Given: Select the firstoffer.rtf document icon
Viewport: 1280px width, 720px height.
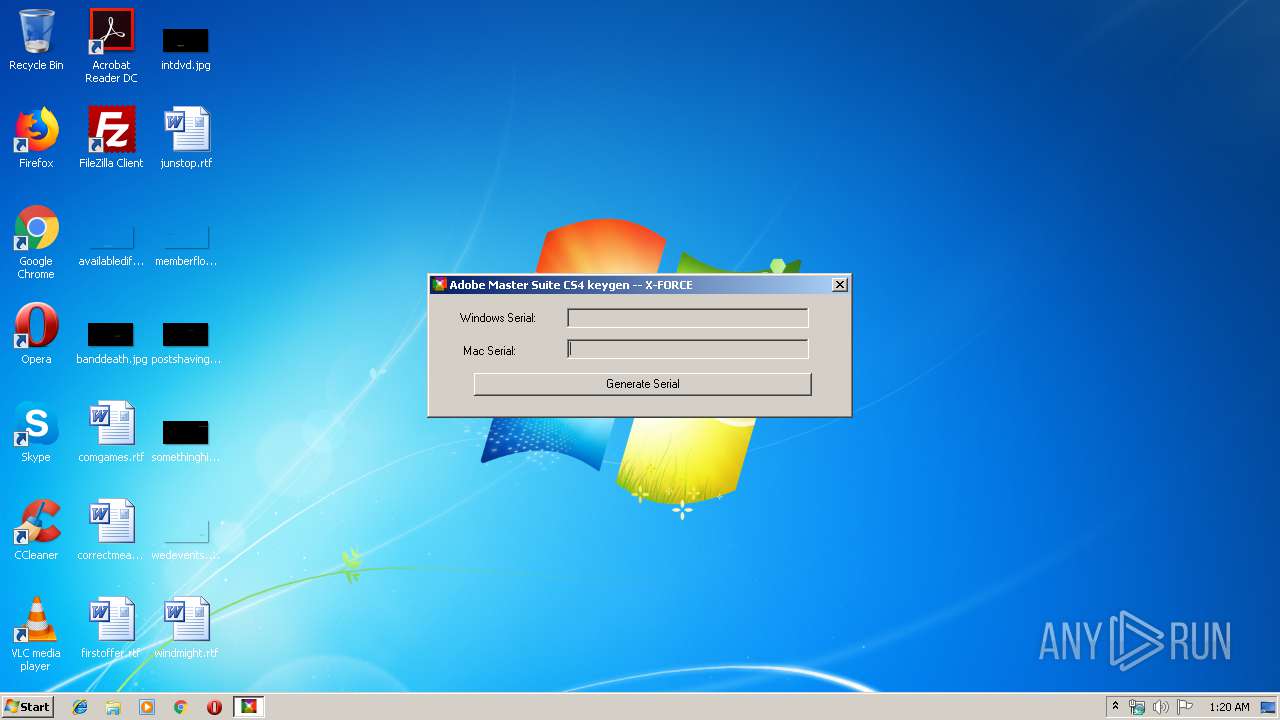Looking at the screenshot, I should [111, 628].
